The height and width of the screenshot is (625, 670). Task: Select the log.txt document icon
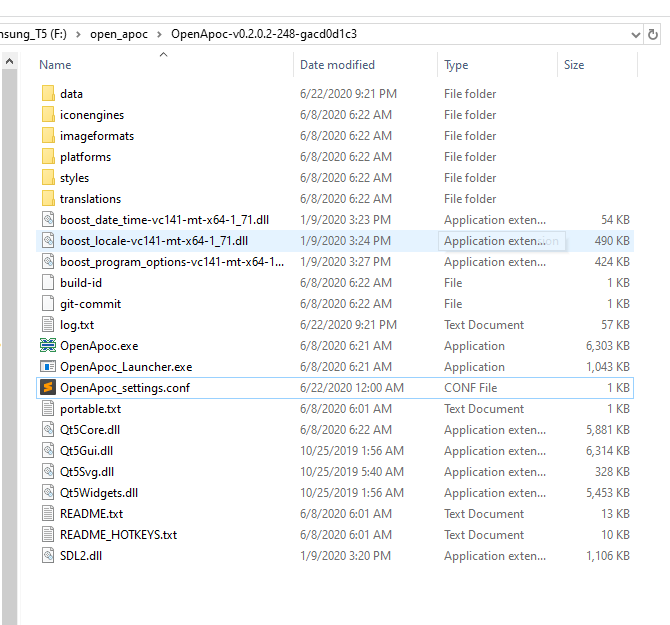point(48,325)
